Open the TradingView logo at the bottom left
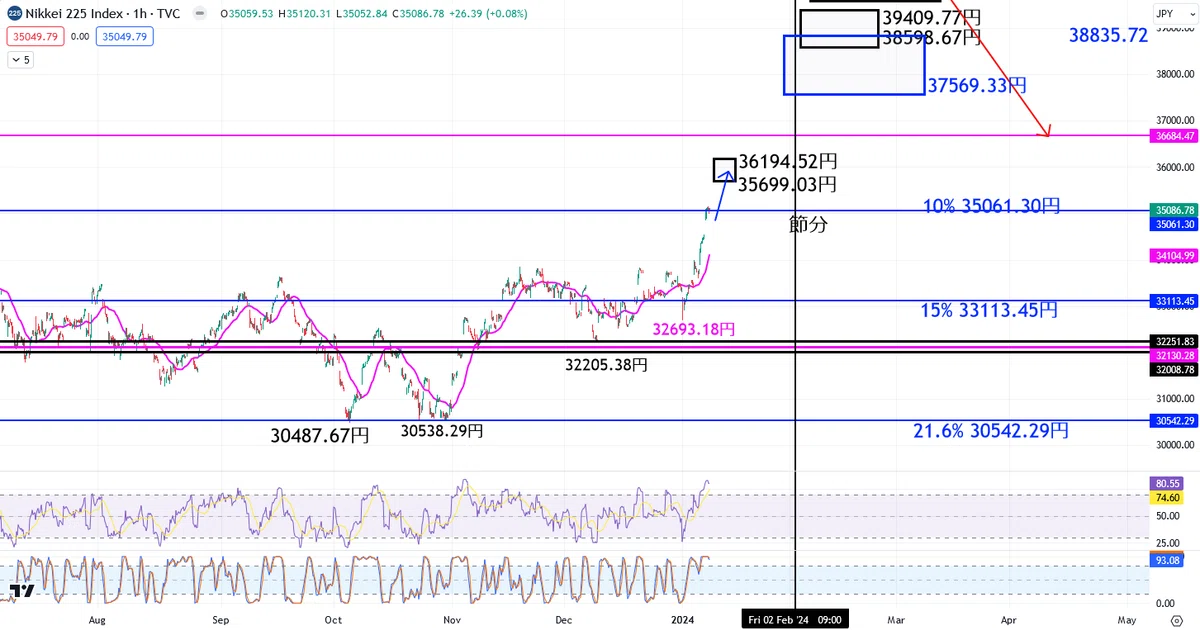 tap(23, 591)
